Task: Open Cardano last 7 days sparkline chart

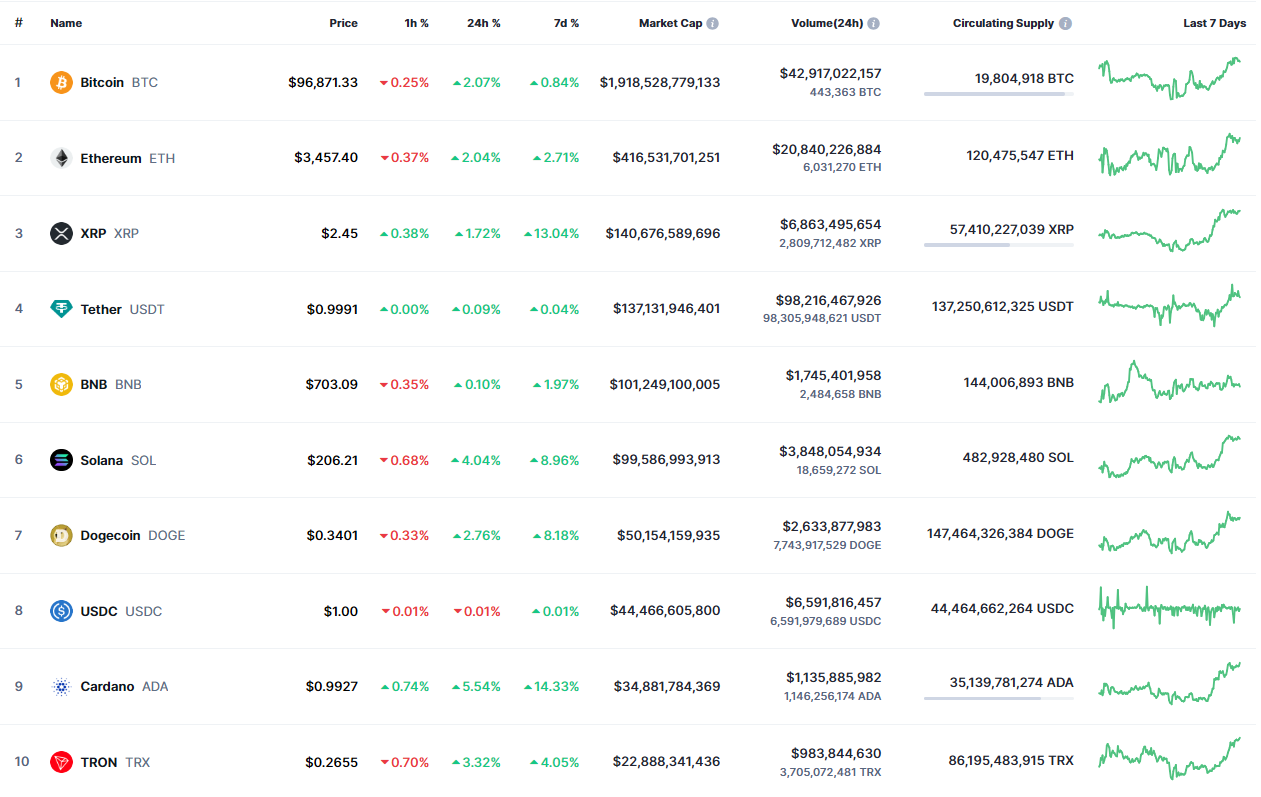Action: point(1170,683)
